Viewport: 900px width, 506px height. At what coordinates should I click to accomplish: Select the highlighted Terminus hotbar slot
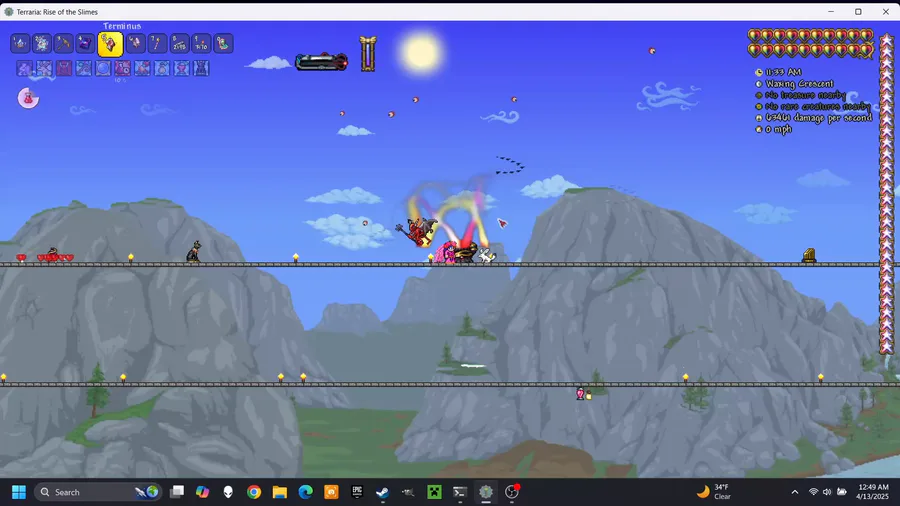point(110,44)
